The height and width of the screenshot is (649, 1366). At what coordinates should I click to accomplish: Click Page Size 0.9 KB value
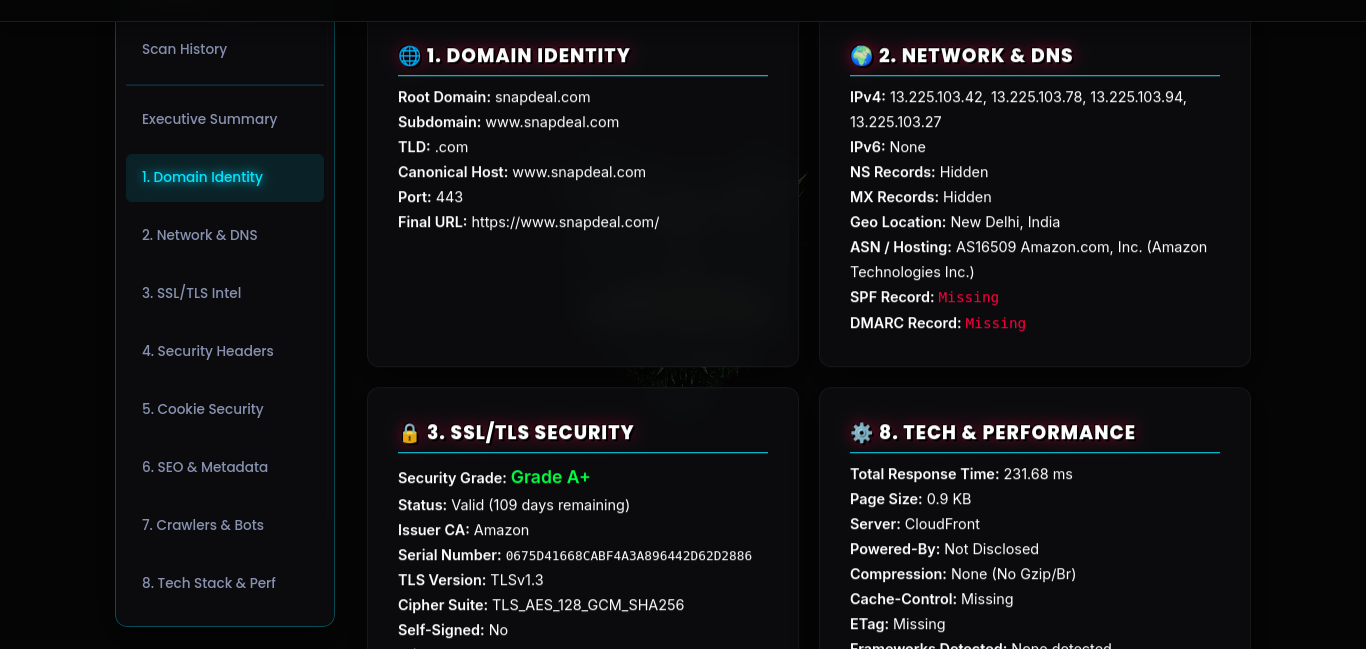coord(948,499)
